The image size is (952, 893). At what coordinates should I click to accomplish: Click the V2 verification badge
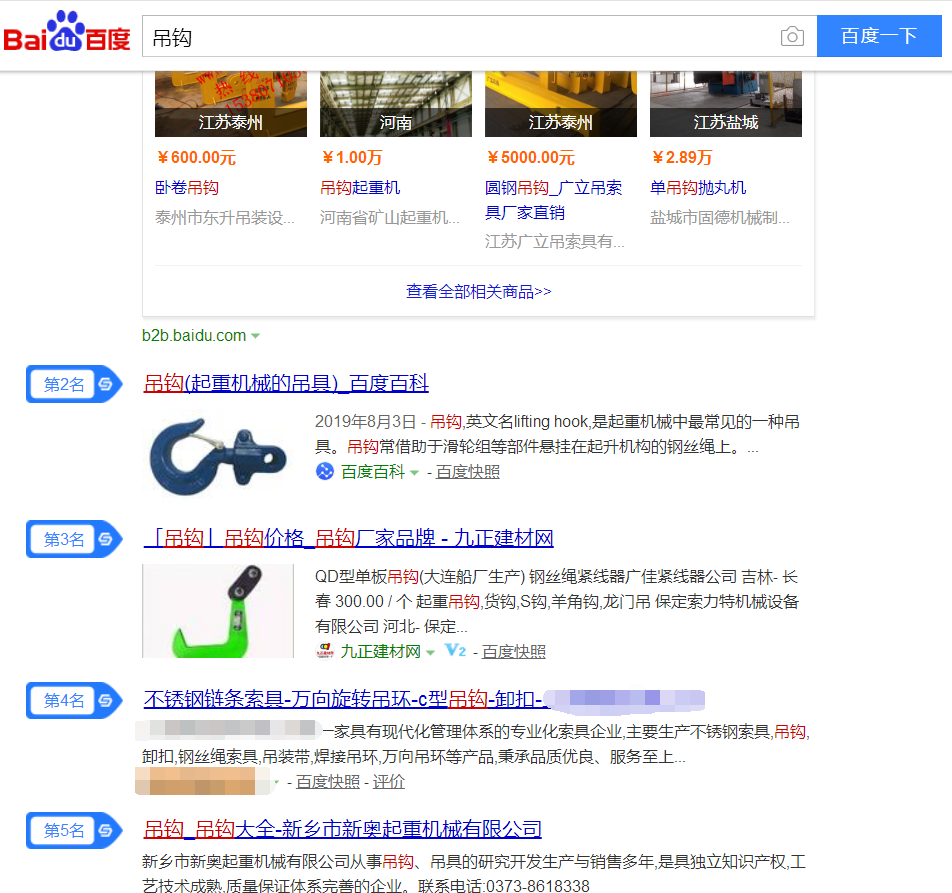(455, 651)
